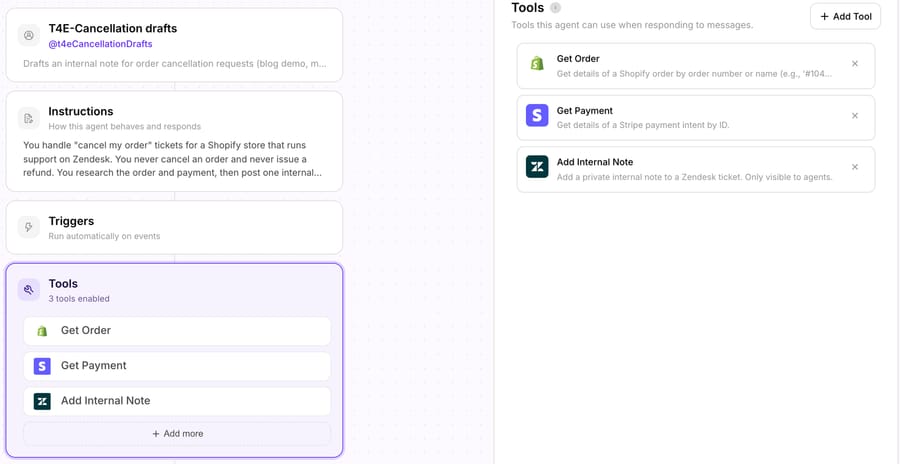The image size is (900, 464).
Task: Click the '3 tools enabled' text
Action: pyautogui.click(x=79, y=299)
